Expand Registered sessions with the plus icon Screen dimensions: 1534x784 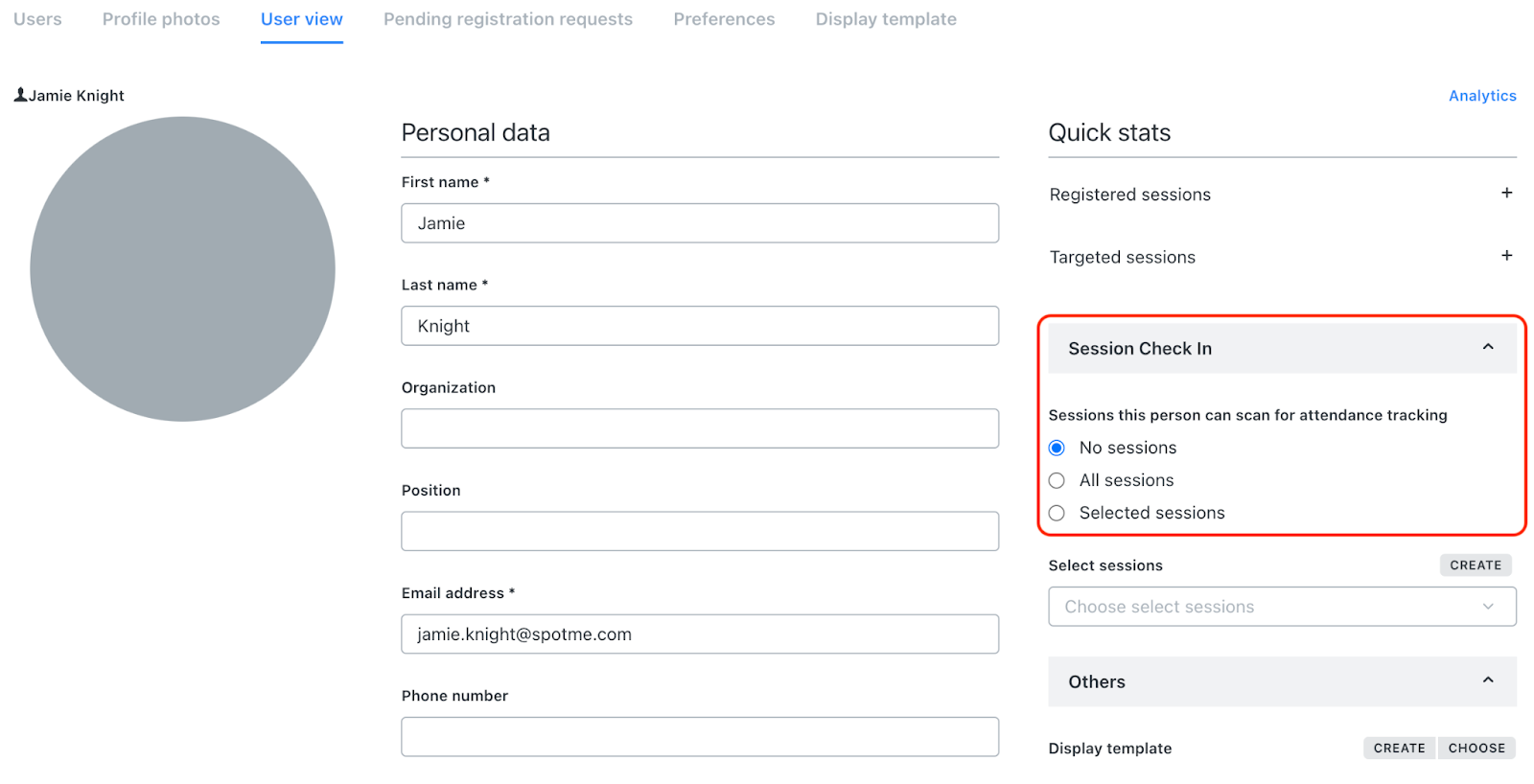pyautogui.click(x=1506, y=193)
